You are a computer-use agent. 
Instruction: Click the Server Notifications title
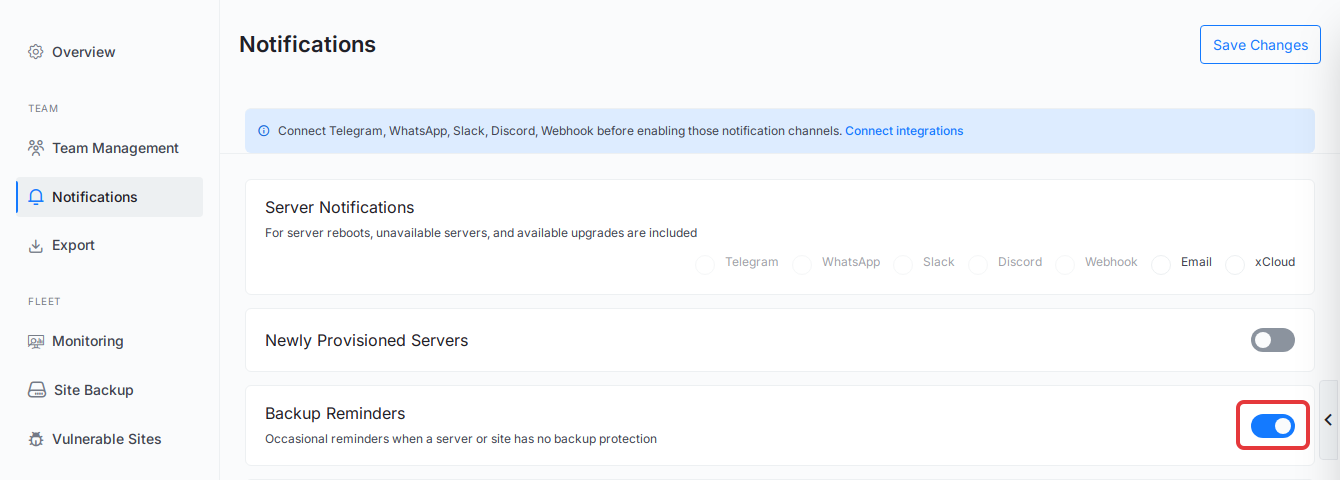[x=339, y=208]
